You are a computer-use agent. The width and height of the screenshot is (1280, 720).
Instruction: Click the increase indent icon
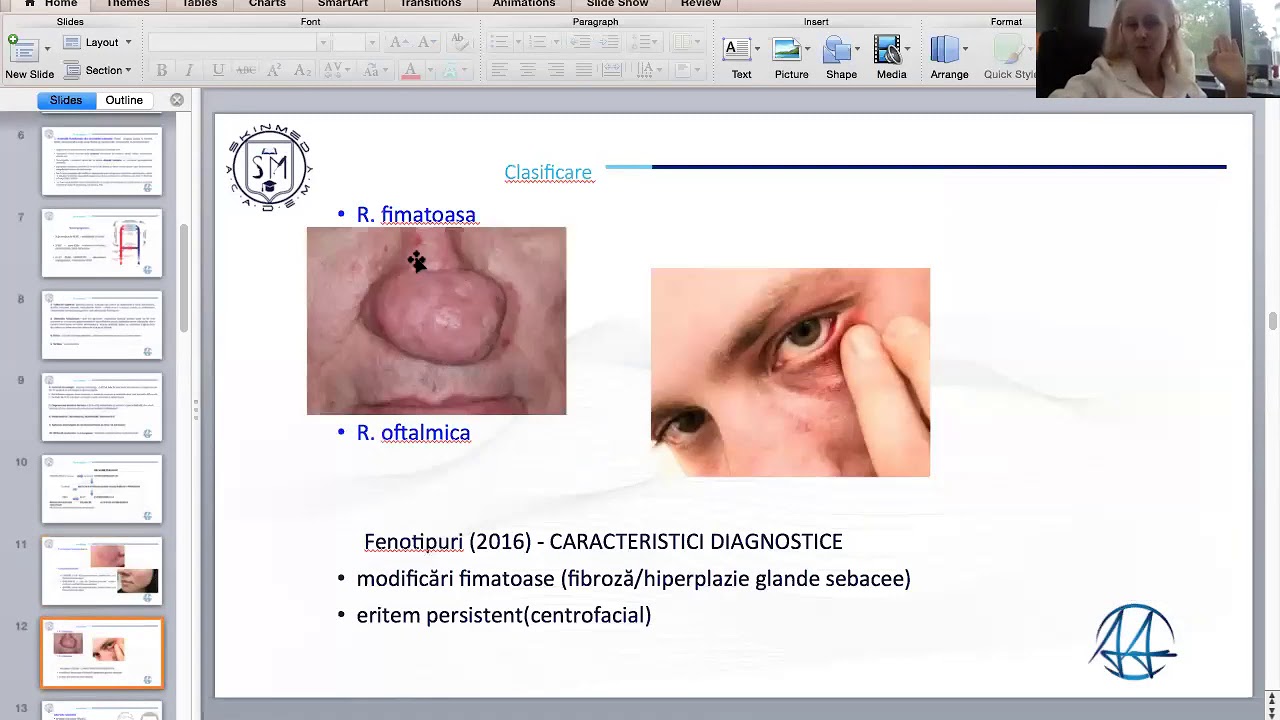[x=608, y=42]
